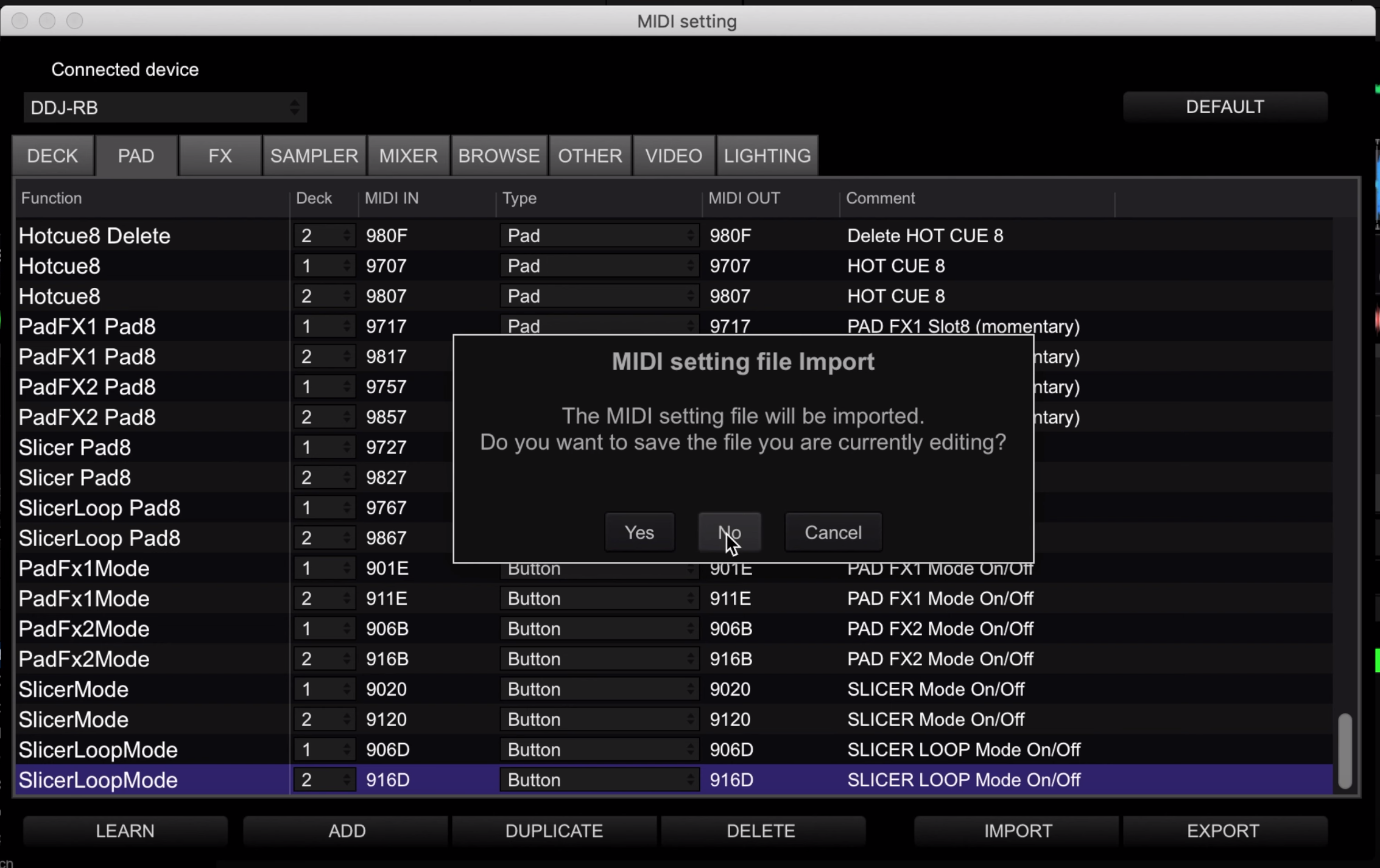Switch to the SAMPLER tab
The width and height of the screenshot is (1380, 868).
click(314, 155)
